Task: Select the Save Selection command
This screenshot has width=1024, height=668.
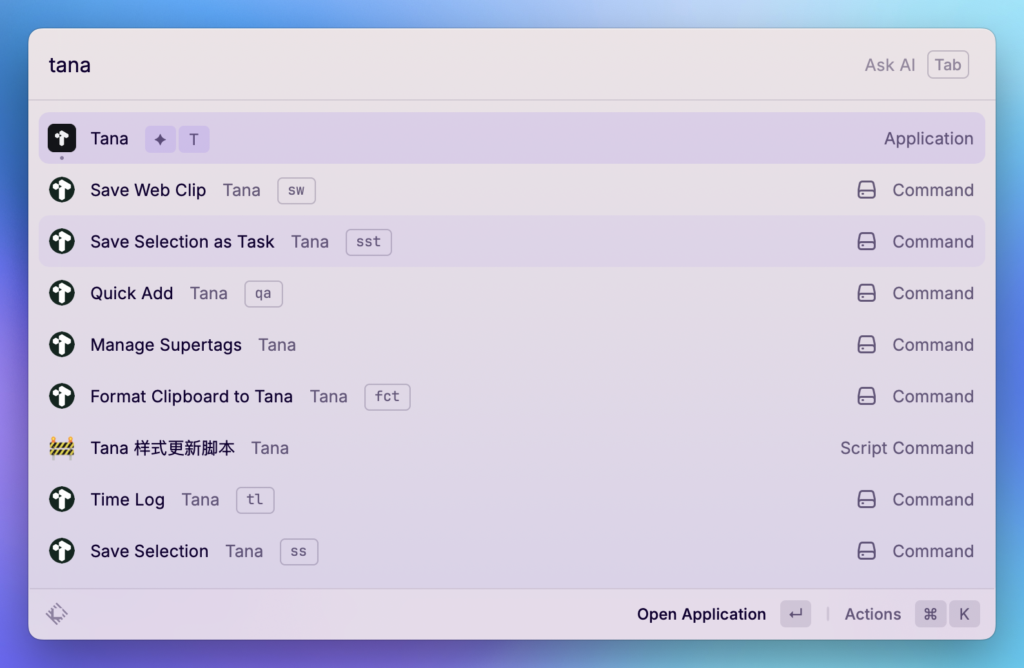Action: pos(512,551)
